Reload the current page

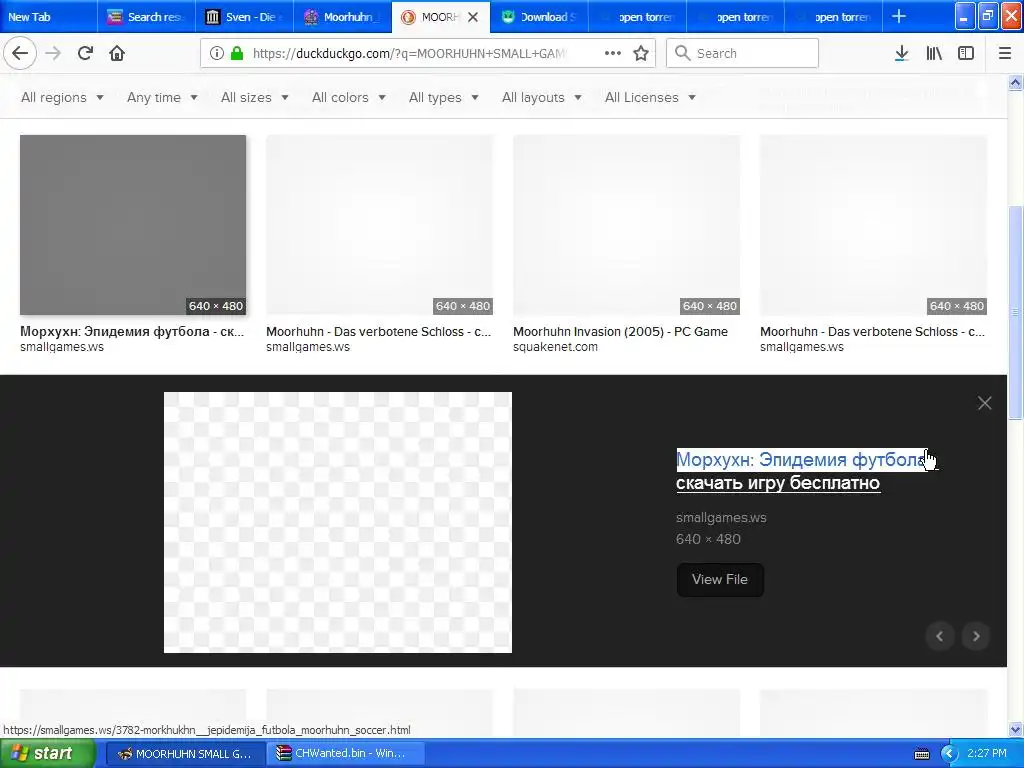pos(85,53)
